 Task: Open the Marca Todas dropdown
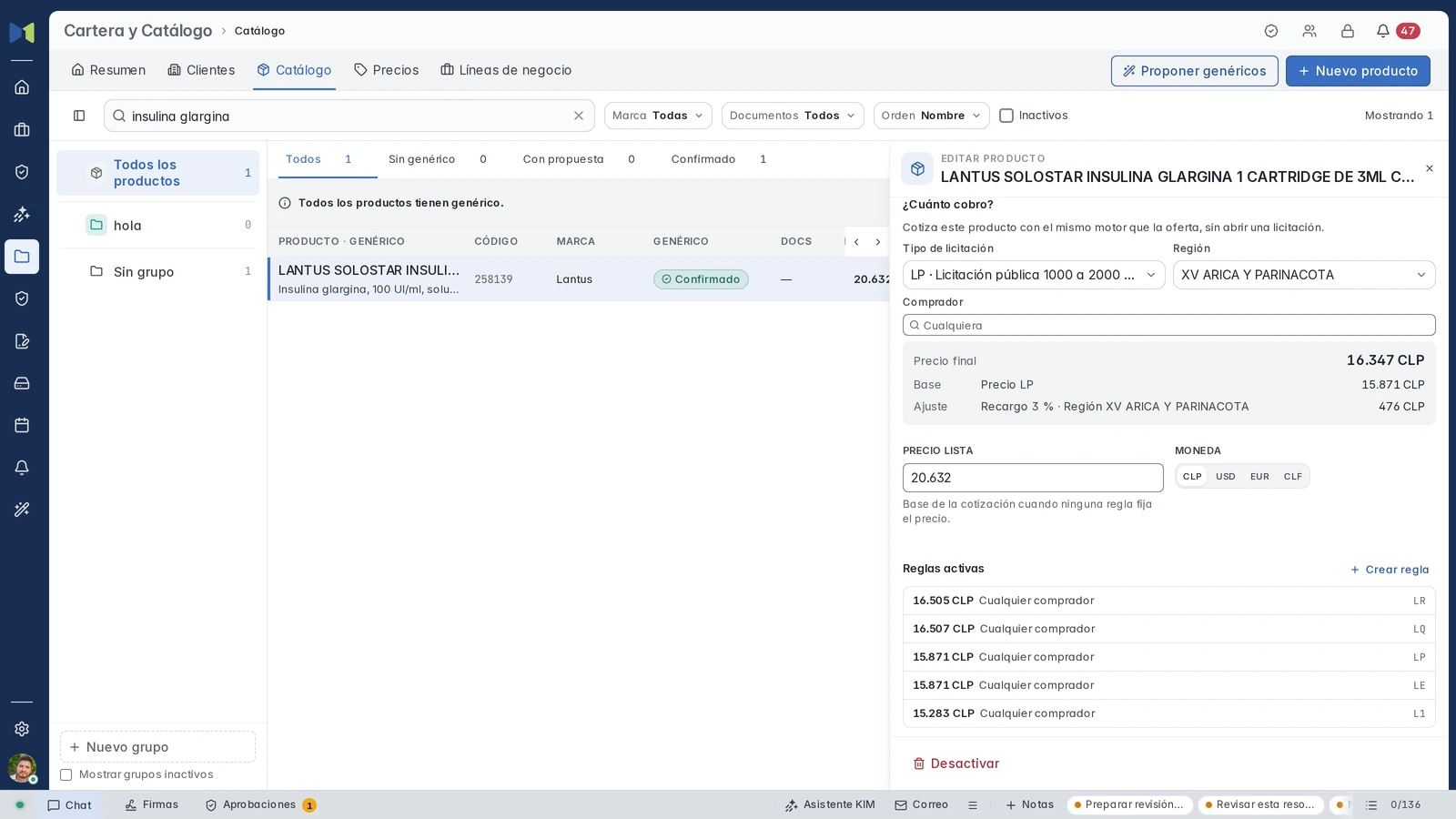click(658, 116)
